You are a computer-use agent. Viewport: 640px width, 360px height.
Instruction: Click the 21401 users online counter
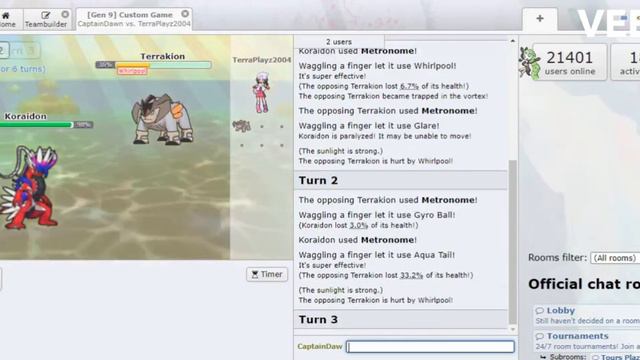(570, 62)
